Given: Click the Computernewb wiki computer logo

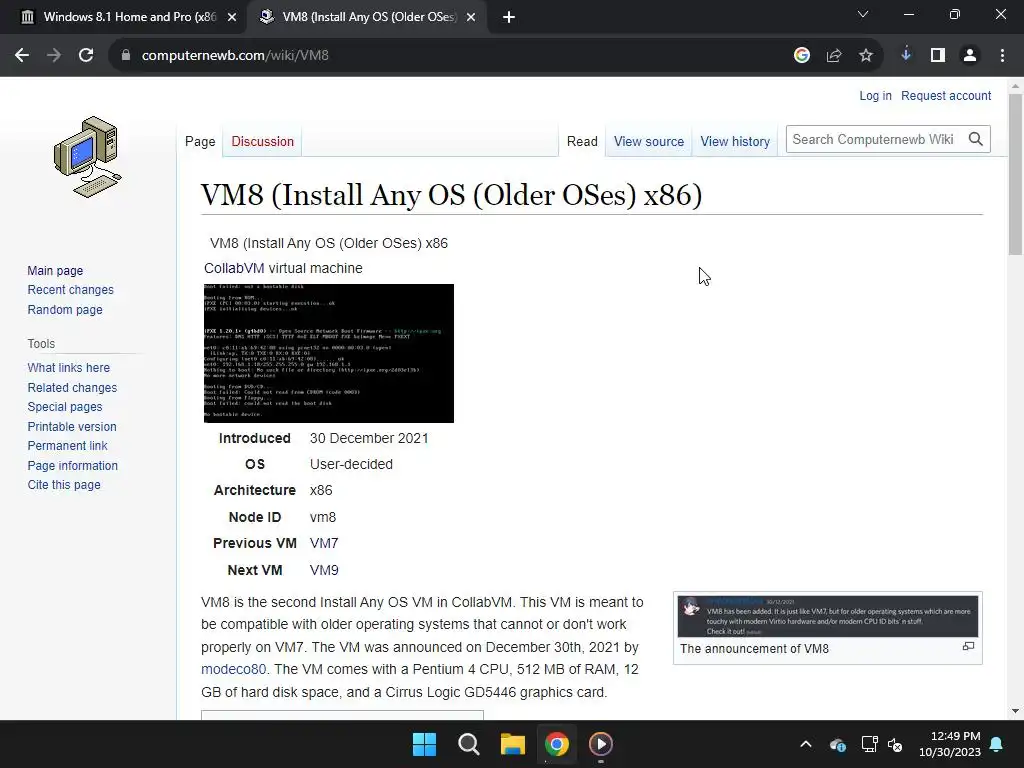Looking at the screenshot, I should 88,157.
